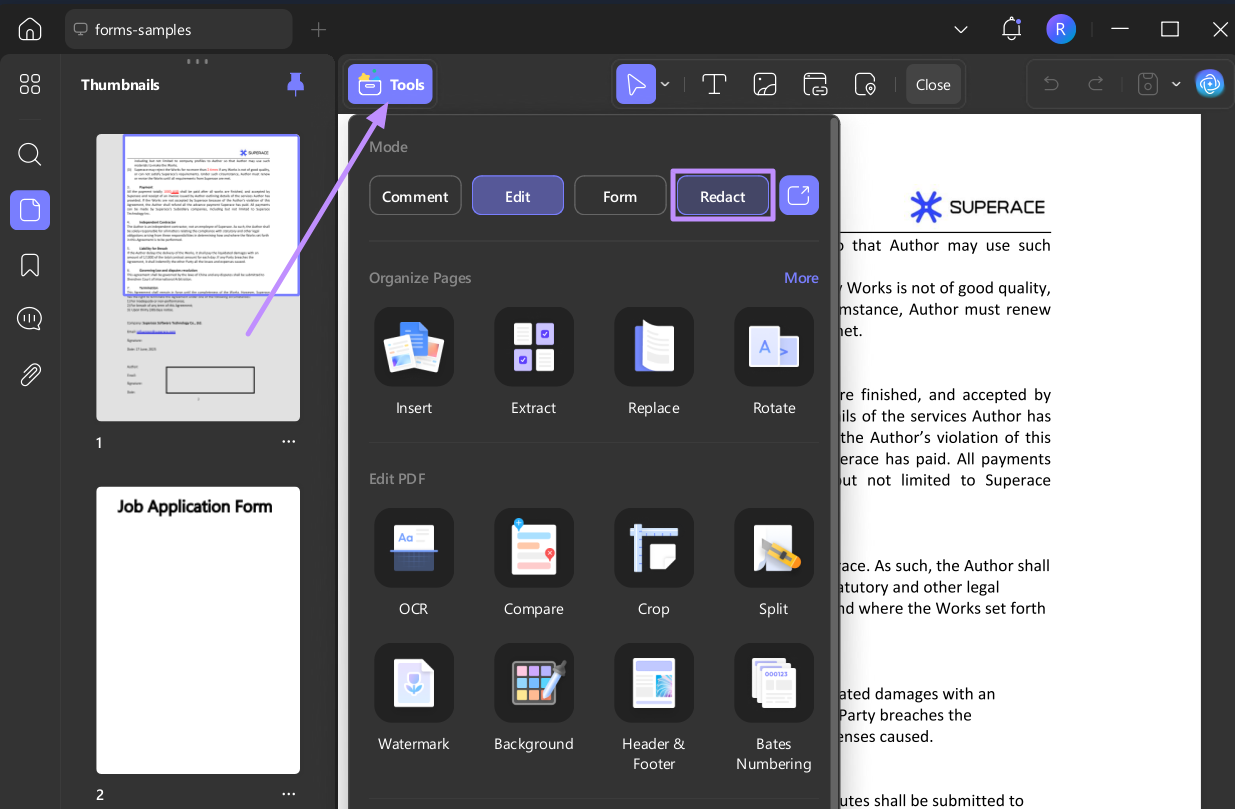Open the Attachments panel in the sidebar
Image resolution: width=1235 pixels, height=809 pixels.
[29, 374]
